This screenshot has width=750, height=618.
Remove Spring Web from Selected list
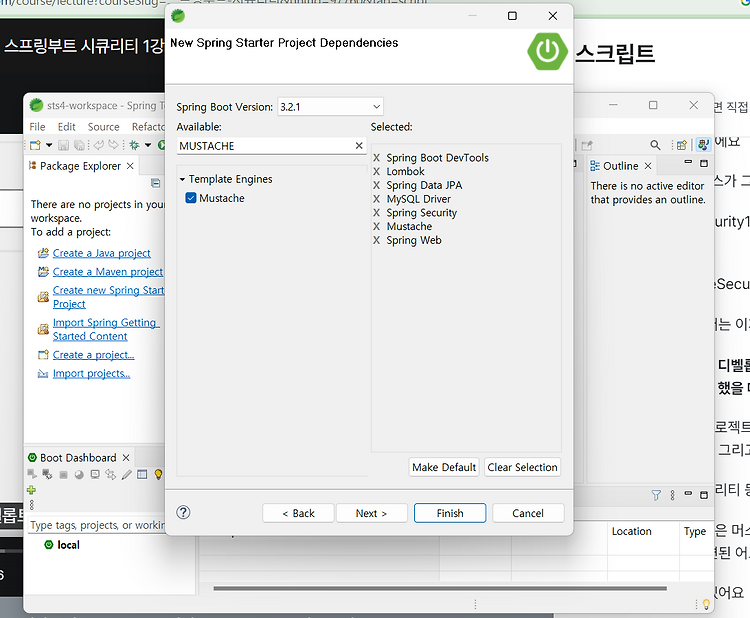[376, 240]
